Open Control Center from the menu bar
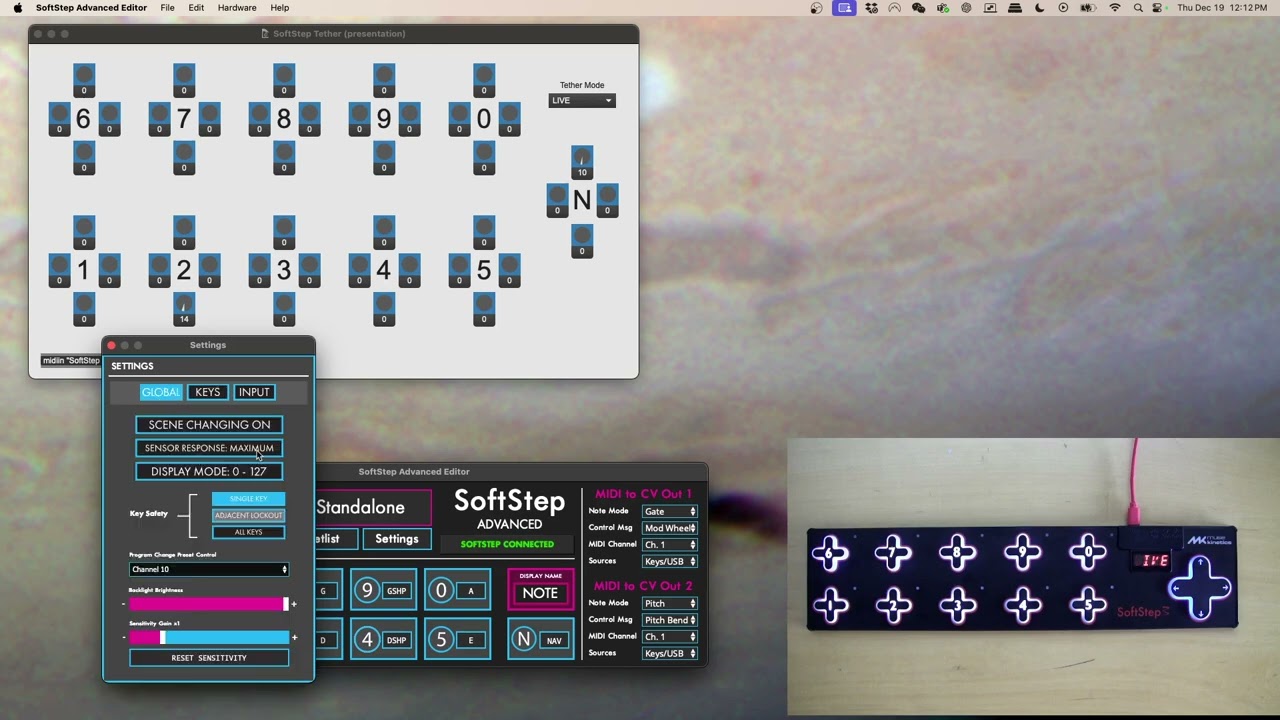 [1158, 8]
